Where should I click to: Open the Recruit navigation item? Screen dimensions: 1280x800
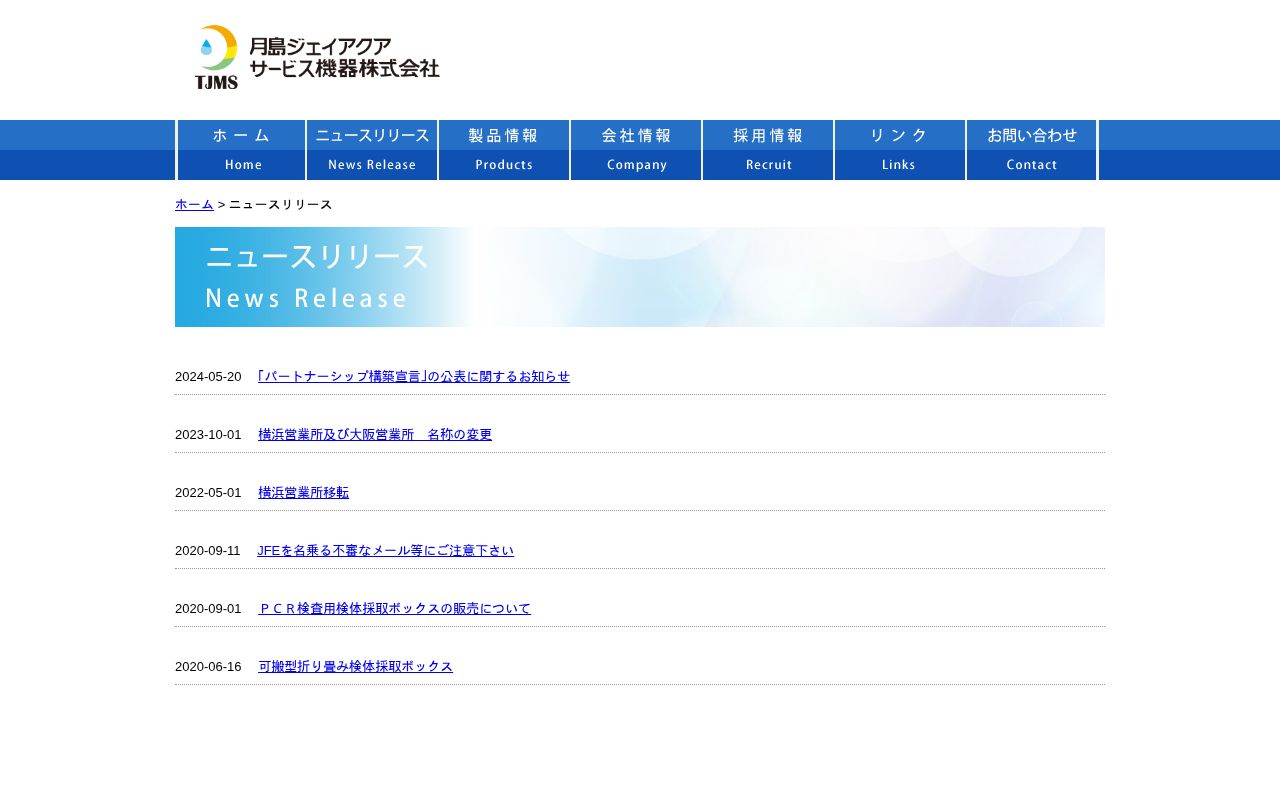(x=768, y=150)
